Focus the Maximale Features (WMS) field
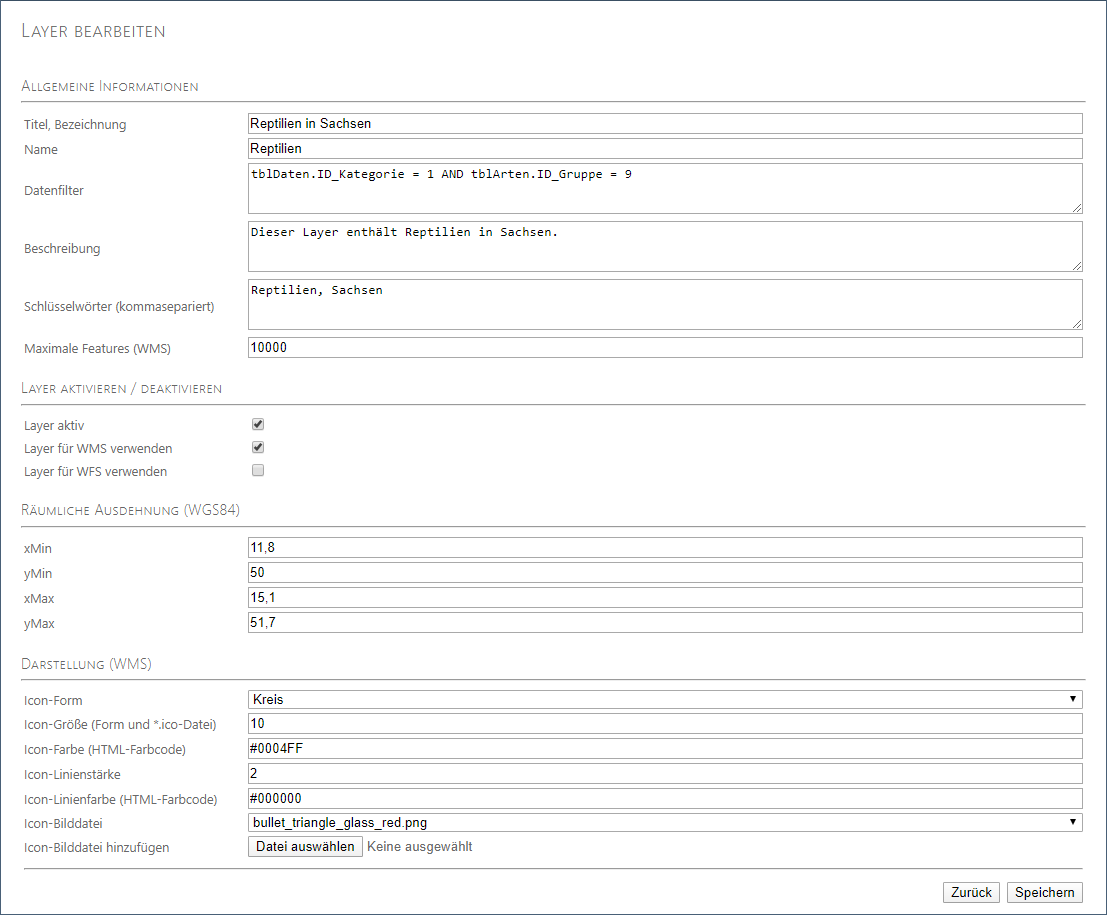1107x915 pixels. [x=664, y=347]
